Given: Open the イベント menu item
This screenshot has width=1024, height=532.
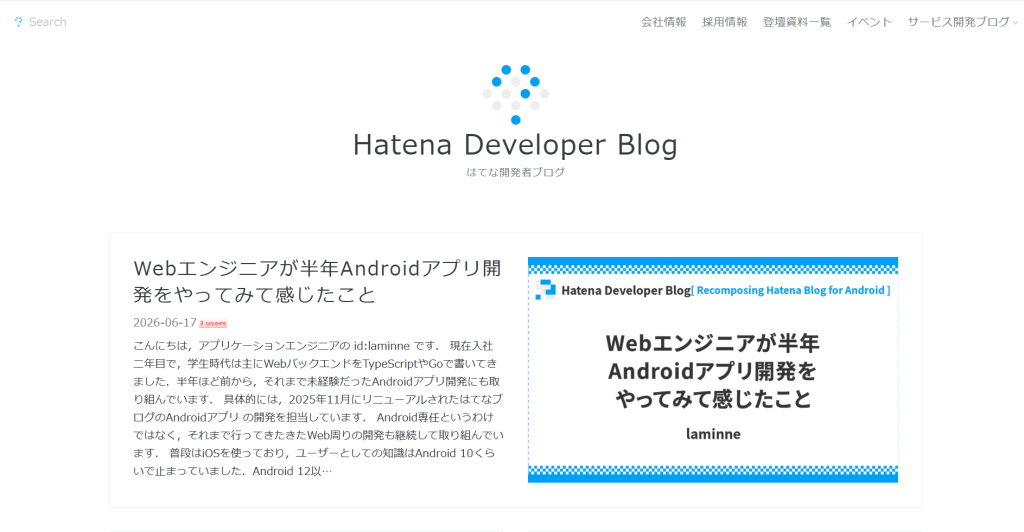Looking at the screenshot, I should pos(869,22).
